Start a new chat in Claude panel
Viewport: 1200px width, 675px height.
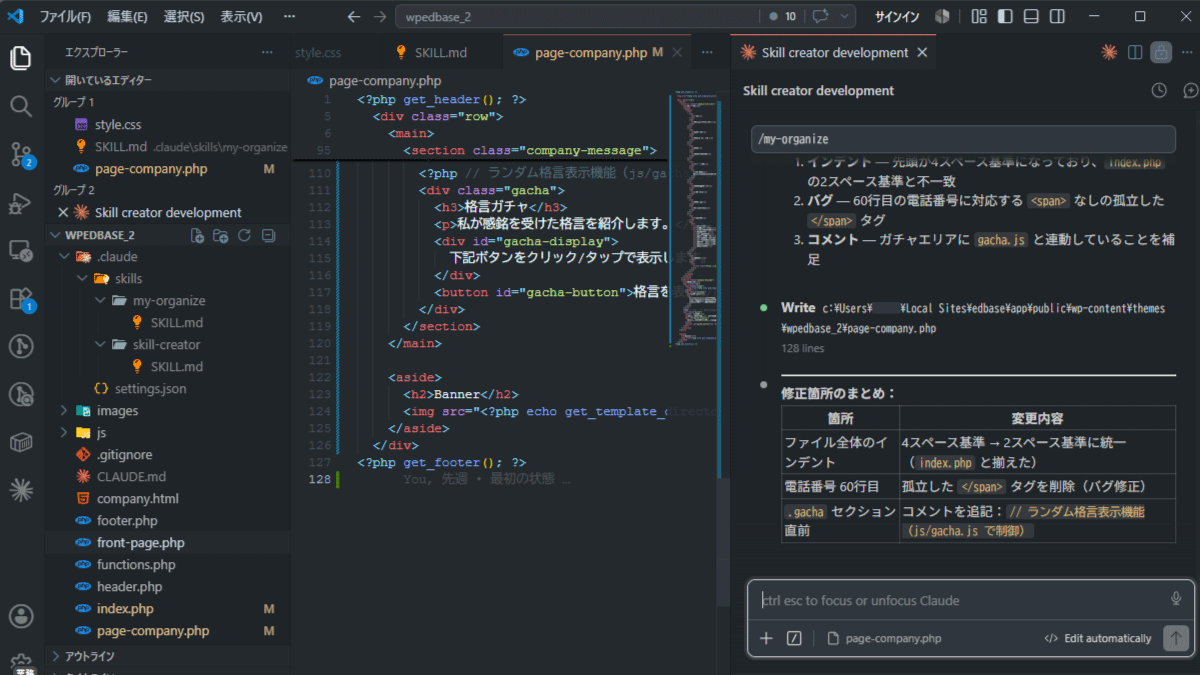click(x=1190, y=90)
